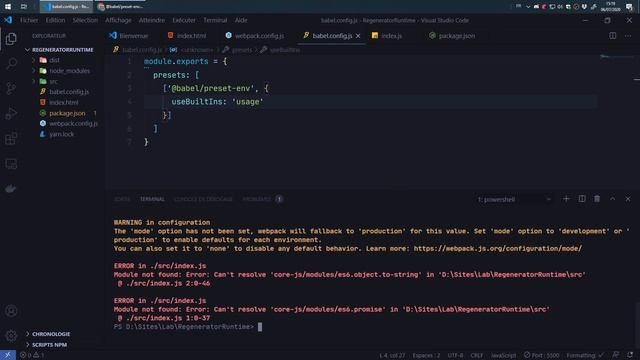Image resolution: width=640 pixels, height=360 pixels.
Task: Open the Explorer view in activity bar
Action: pyautogui.click(x=11, y=39)
